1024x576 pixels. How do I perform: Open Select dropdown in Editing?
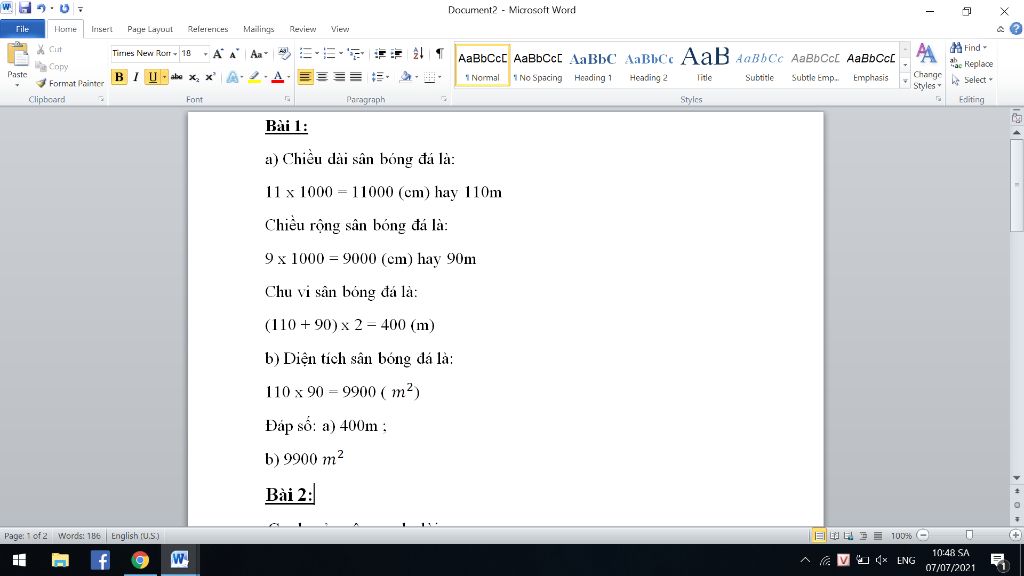pyautogui.click(x=972, y=80)
